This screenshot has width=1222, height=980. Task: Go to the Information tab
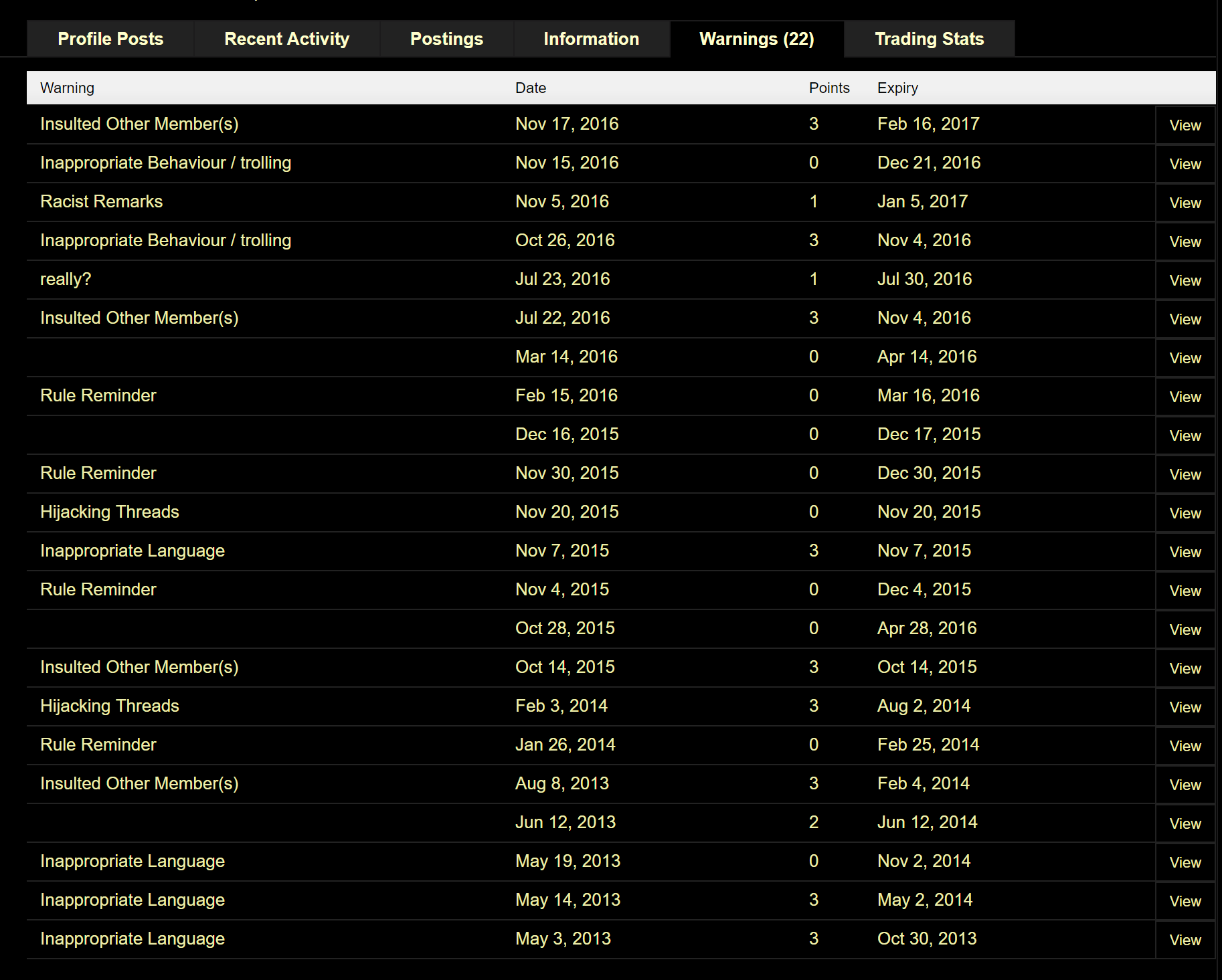point(592,39)
